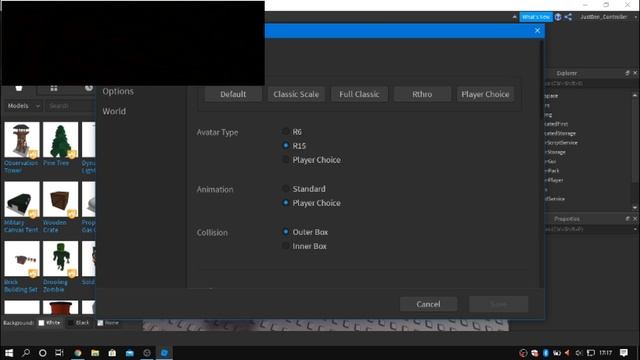Undock the Properties panel
Image resolution: width=640 pixels, height=360 pixels.
pyautogui.click(x=627, y=219)
